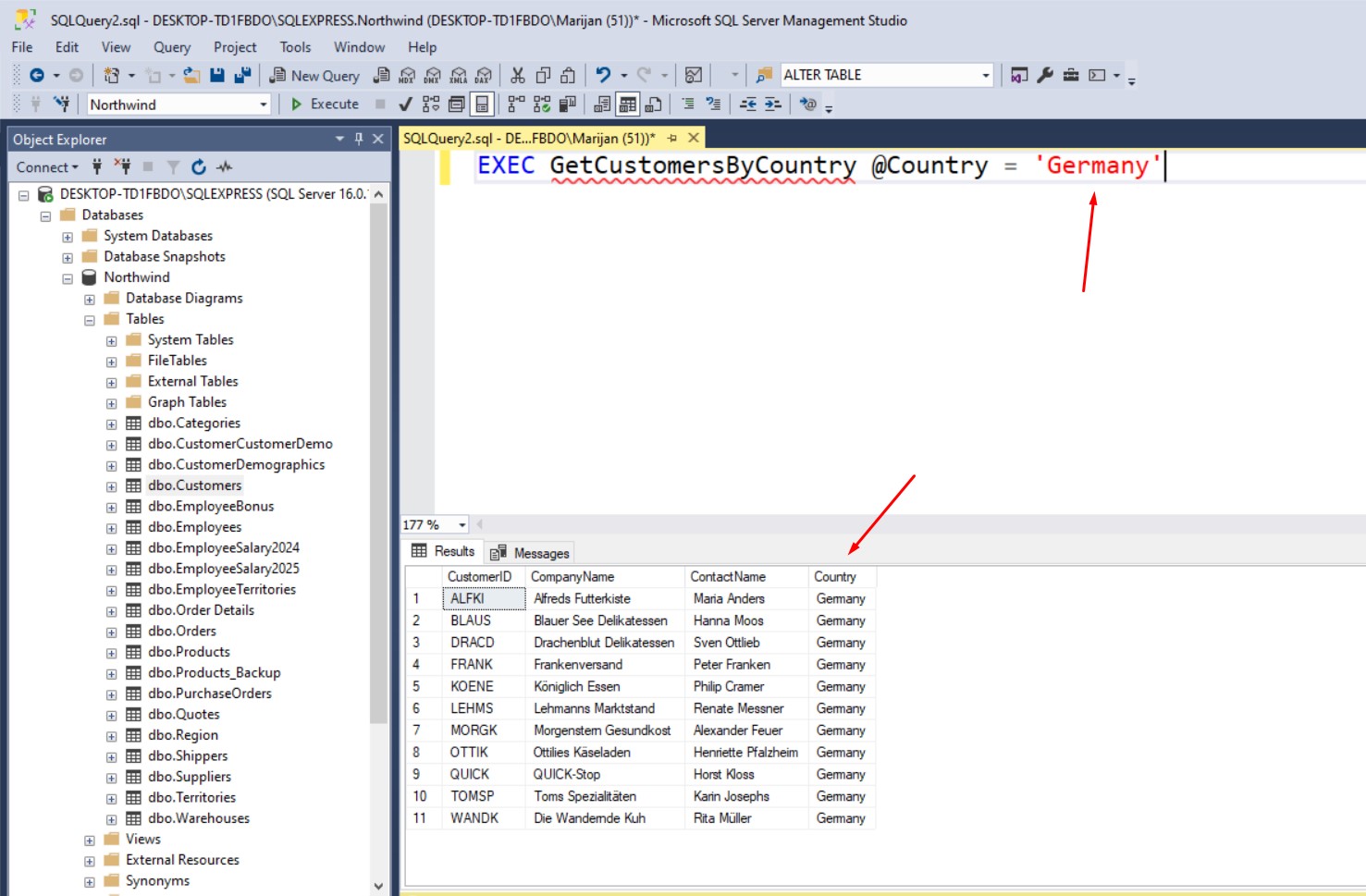The width and height of the screenshot is (1366, 896).
Task: Click the Execute query button
Action: tap(325, 104)
